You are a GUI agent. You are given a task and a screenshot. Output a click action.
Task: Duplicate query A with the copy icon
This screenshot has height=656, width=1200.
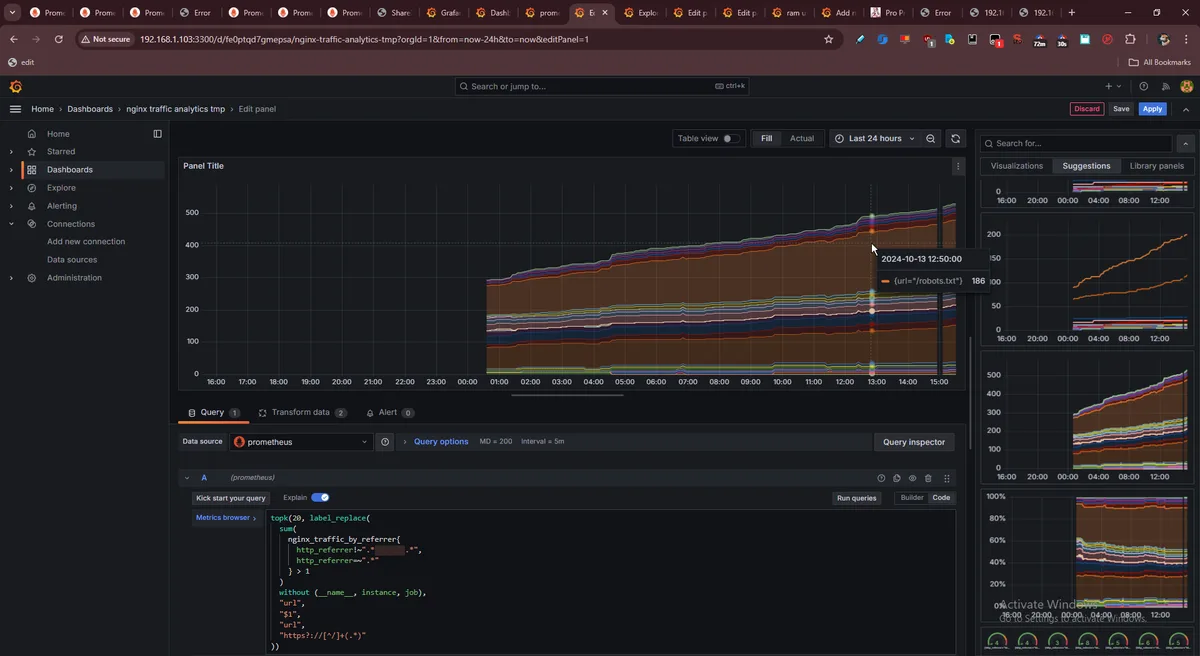897,479
